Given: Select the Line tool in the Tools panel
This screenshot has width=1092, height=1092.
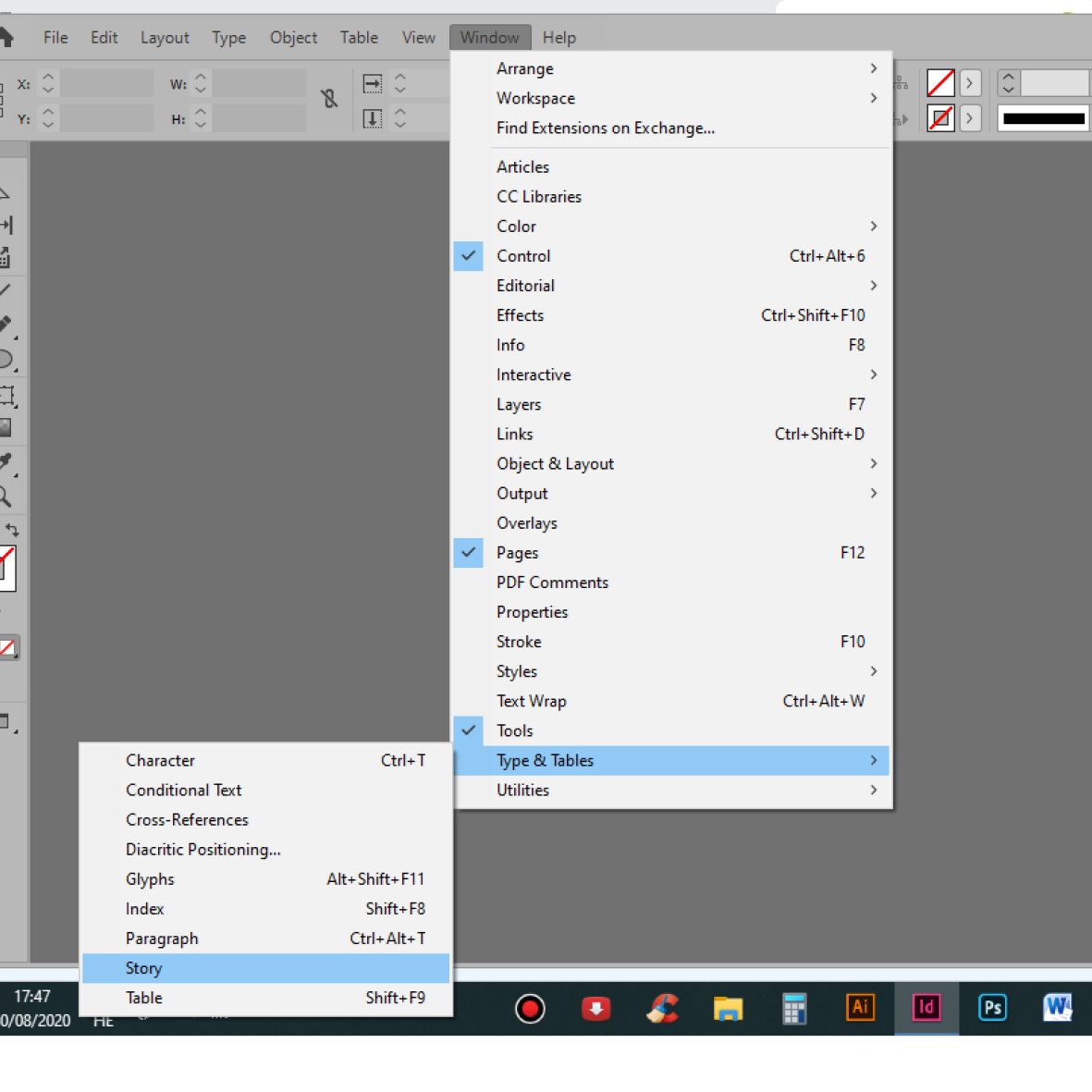Looking at the screenshot, I should point(5,289).
